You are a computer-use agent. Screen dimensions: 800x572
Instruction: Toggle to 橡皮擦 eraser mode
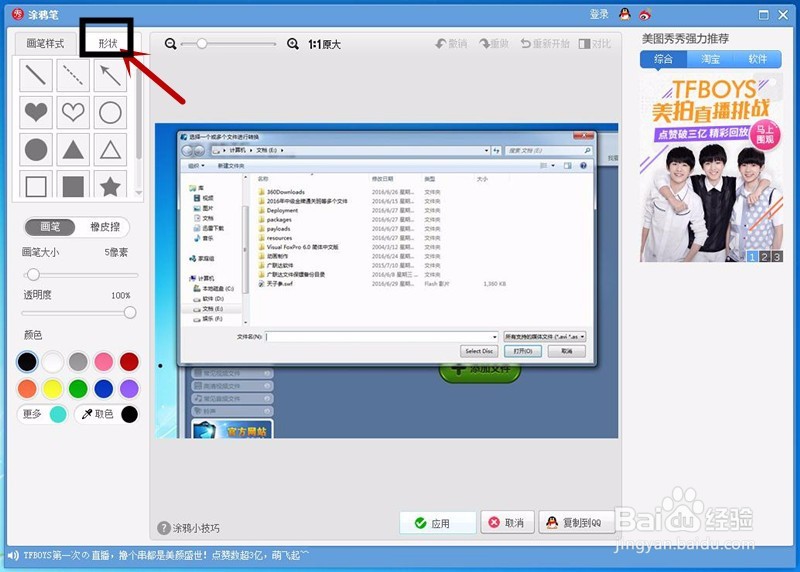pyautogui.click(x=105, y=227)
